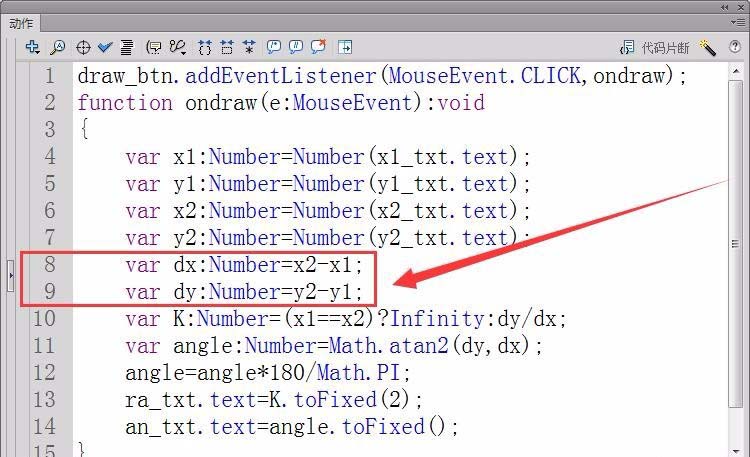Select the 动作 panel tab
Image resolution: width=750 pixels, height=457 pixels.
click(22, 23)
